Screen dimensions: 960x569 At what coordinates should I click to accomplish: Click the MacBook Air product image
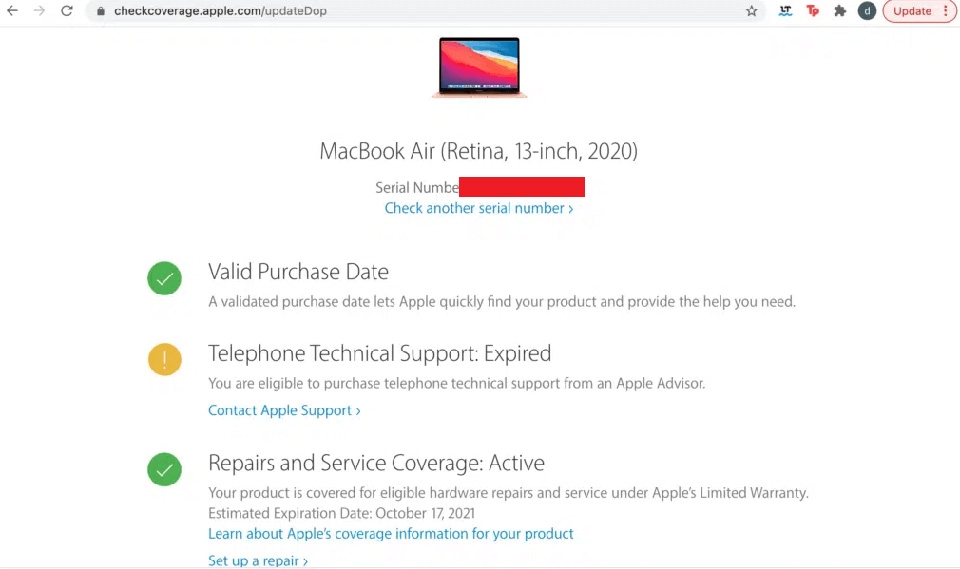pos(480,67)
